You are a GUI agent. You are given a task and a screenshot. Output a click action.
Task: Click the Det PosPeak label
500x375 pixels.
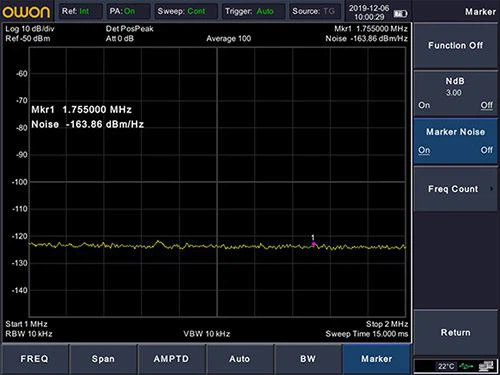pyautogui.click(x=129, y=29)
